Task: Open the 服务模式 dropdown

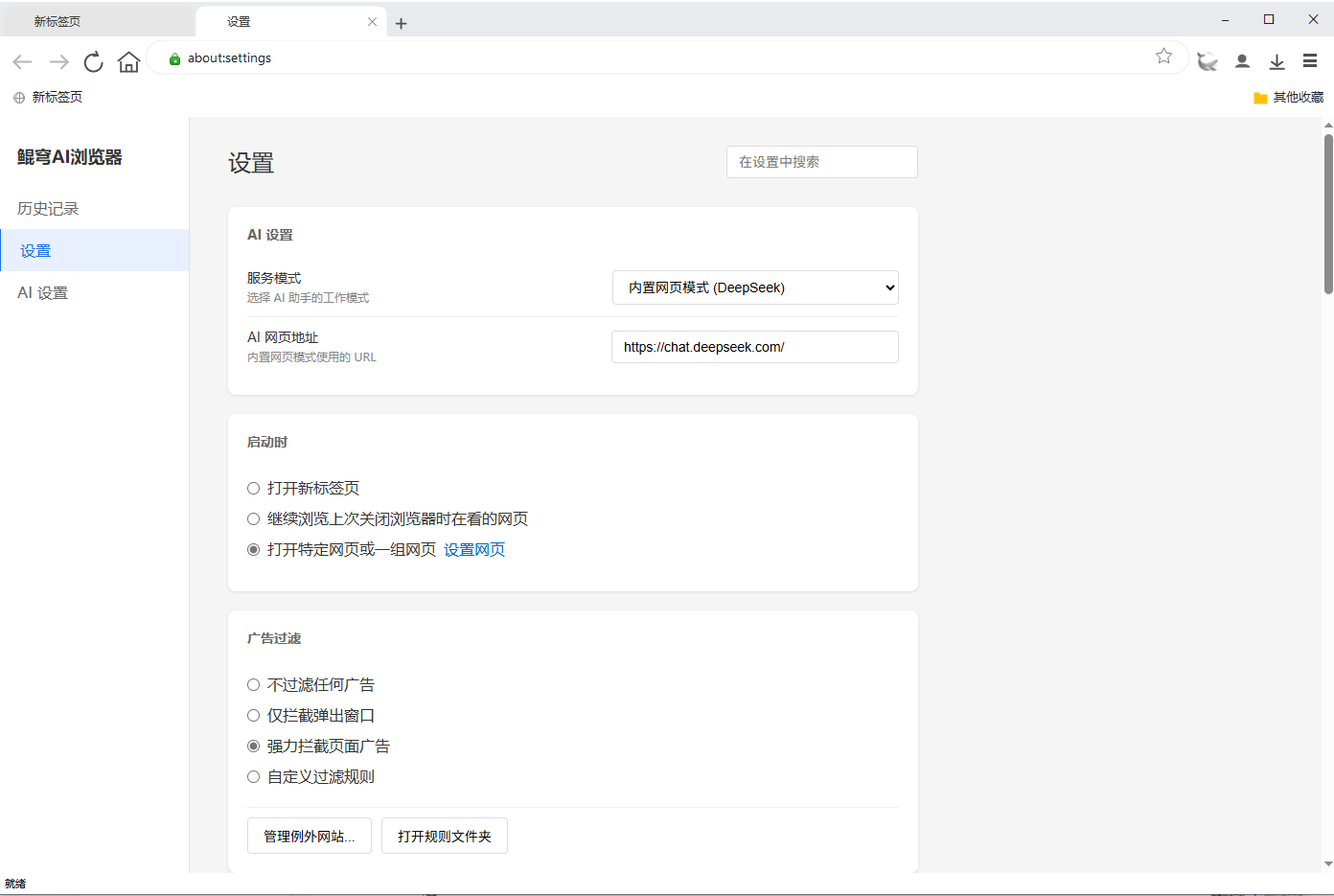Action: (x=755, y=287)
